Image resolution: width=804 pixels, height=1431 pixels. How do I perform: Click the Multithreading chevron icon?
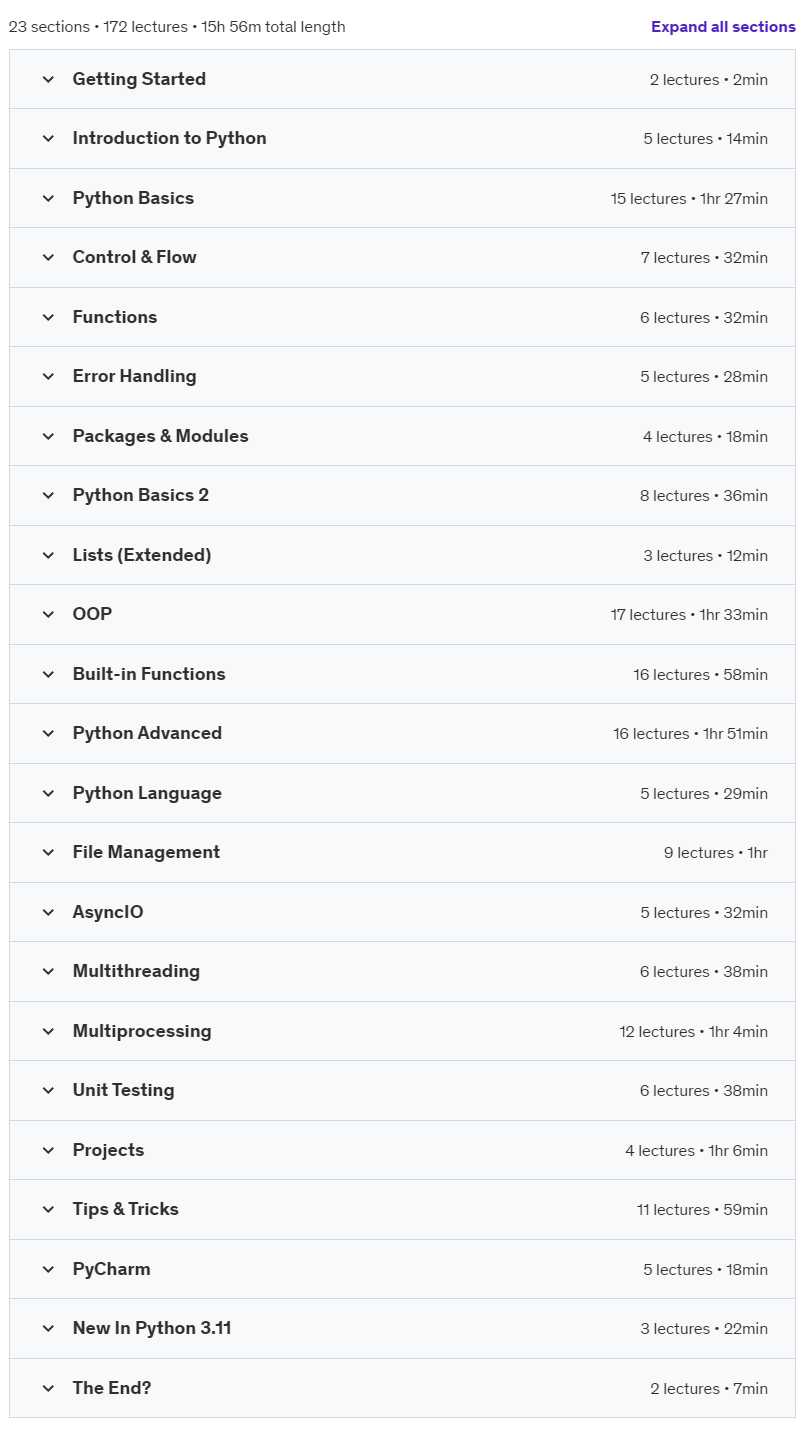pos(48,971)
